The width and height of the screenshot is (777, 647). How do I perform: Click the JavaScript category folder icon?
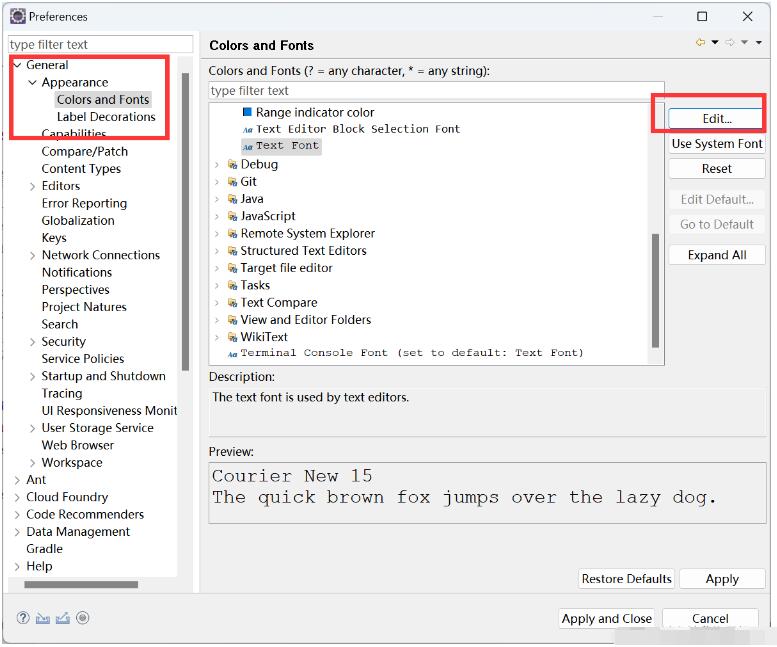pyautogui.click(x=232, y=216)
